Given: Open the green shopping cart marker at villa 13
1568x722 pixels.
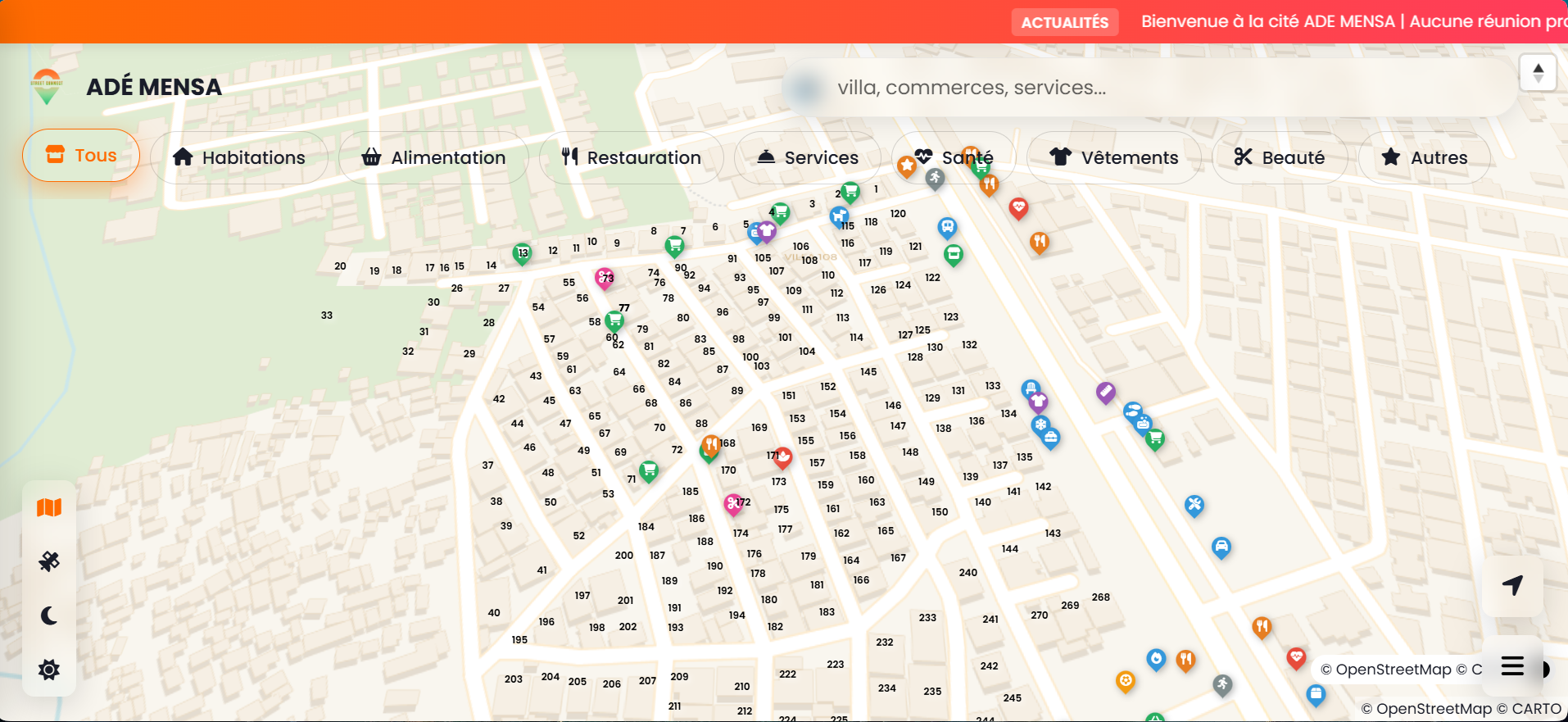Looking at the screenshot, I should click(522, 252).
